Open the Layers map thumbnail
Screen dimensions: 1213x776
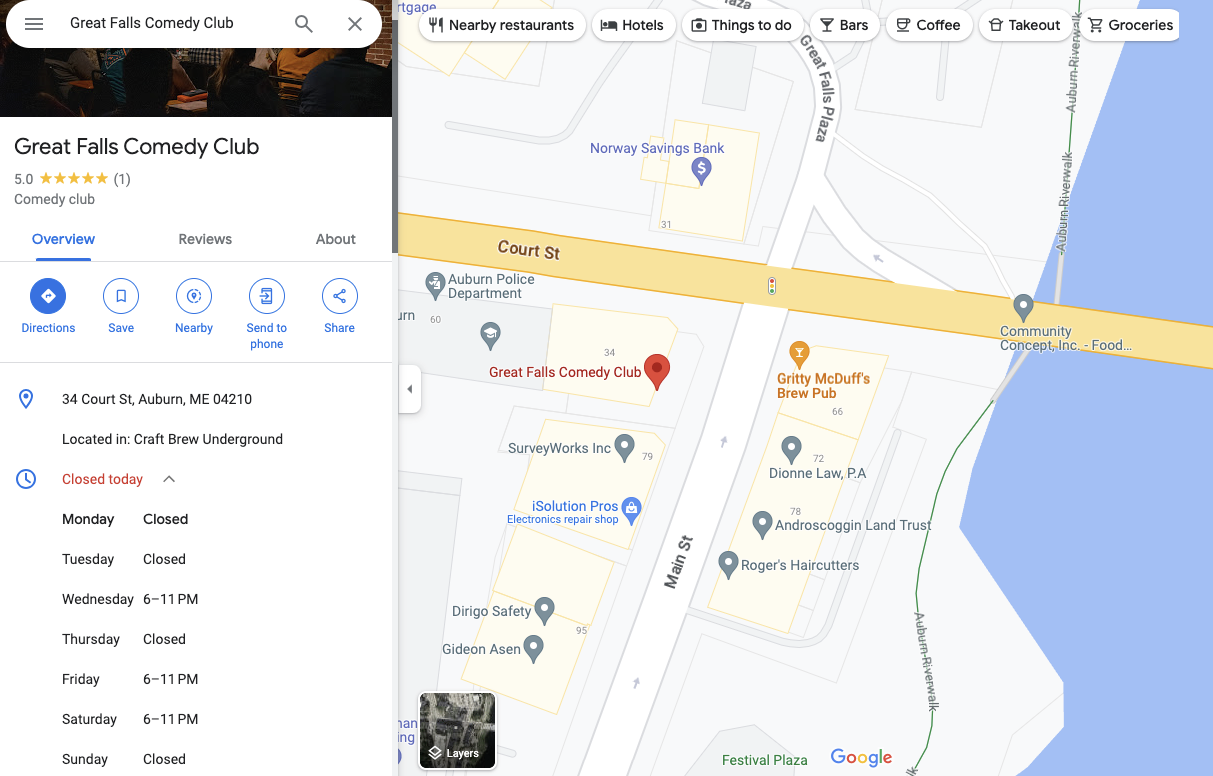[457, 731]
